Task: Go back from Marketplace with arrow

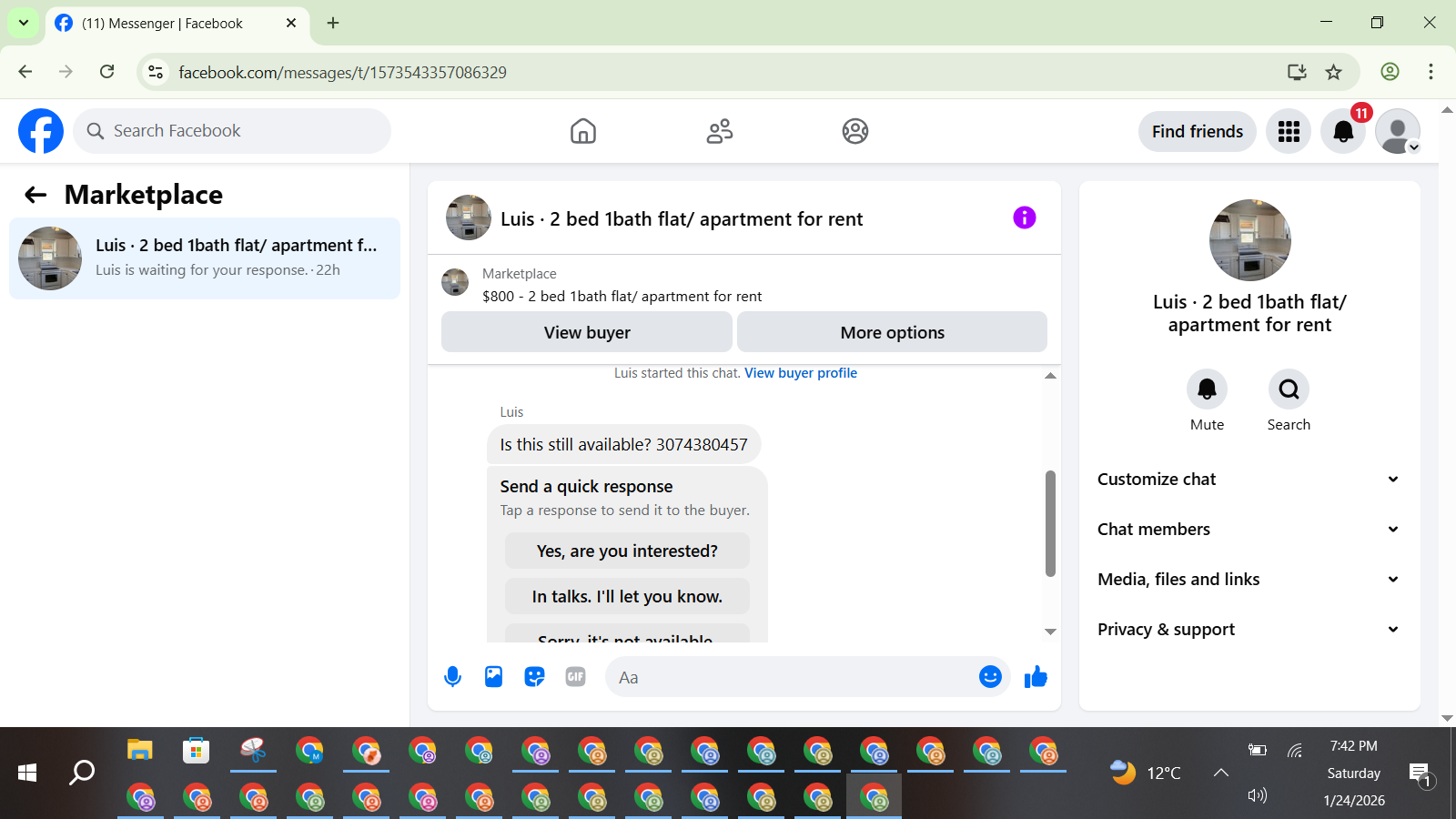Action: pos(35,195)
